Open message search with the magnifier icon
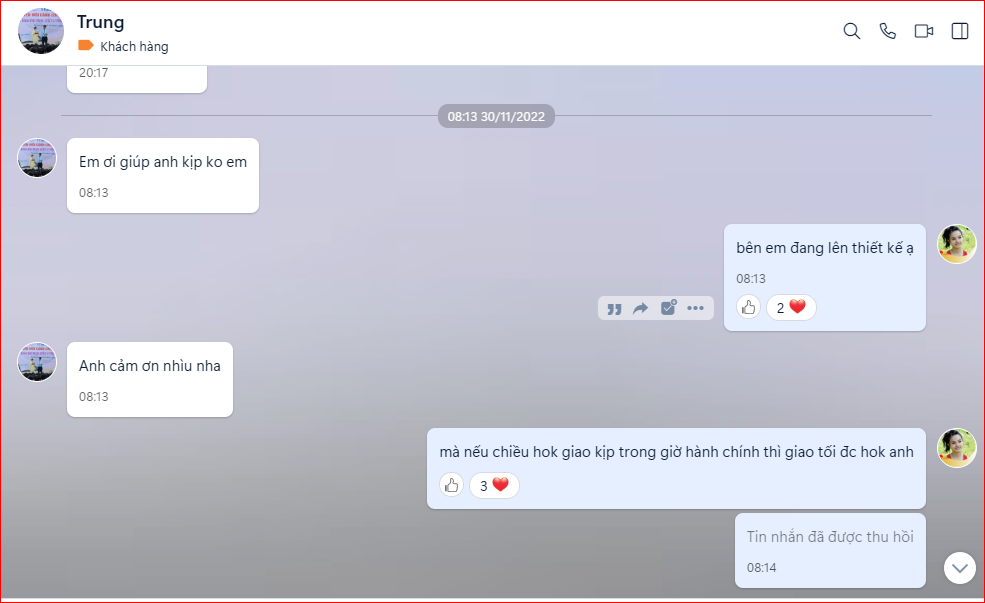Image resolution: width=985 pixels, height=603 pixels. [x=852, y=31]
